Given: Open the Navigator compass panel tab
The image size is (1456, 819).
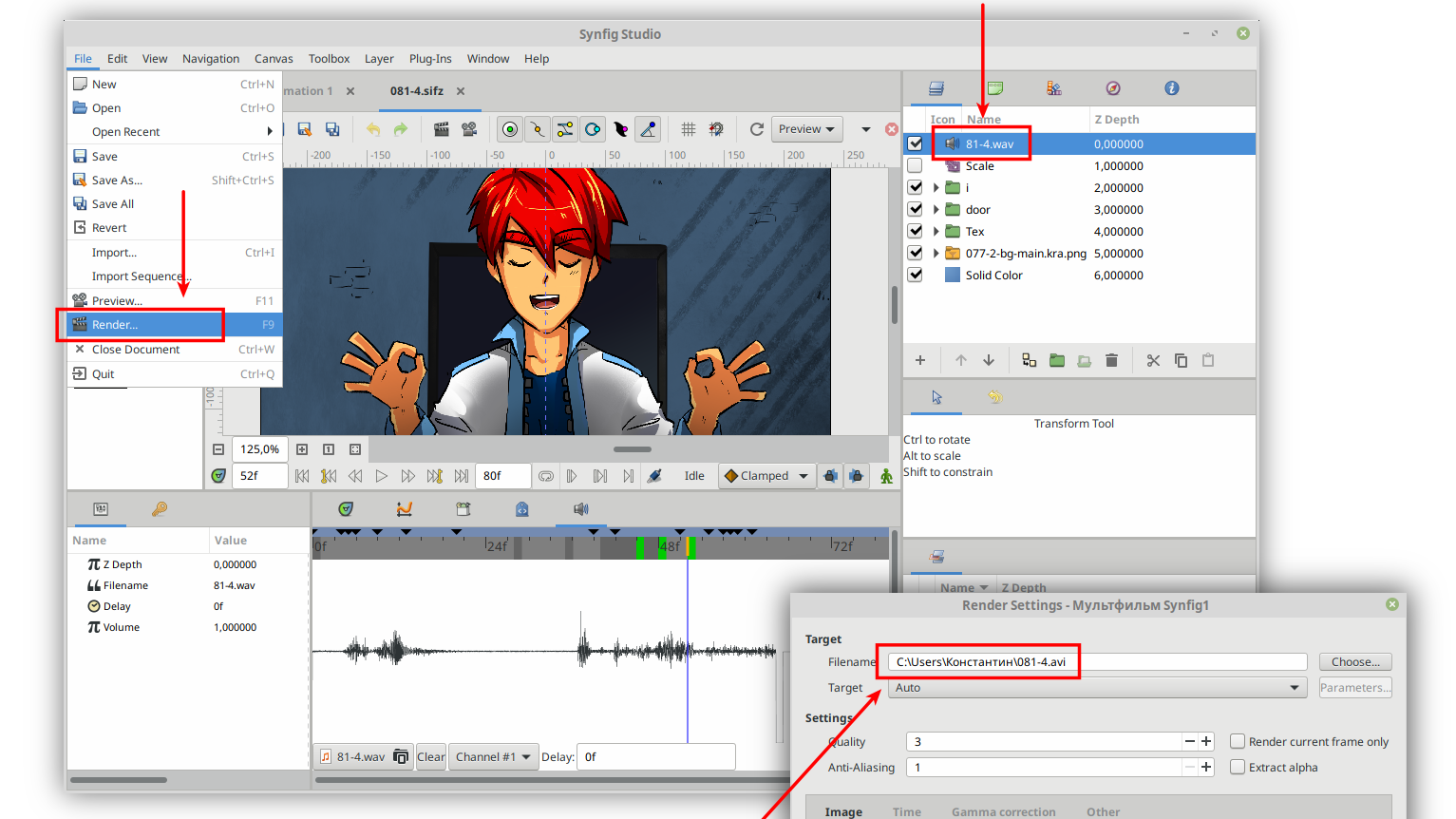Looking at the screenshot, I should point(1113,88).
